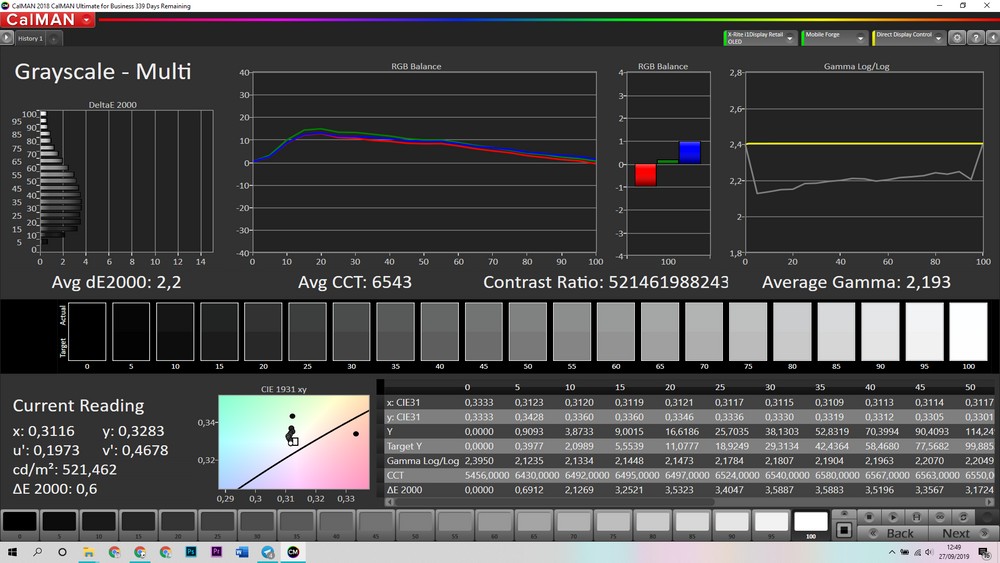
Task: Start reading with the play icon
Action: [895, 517]
